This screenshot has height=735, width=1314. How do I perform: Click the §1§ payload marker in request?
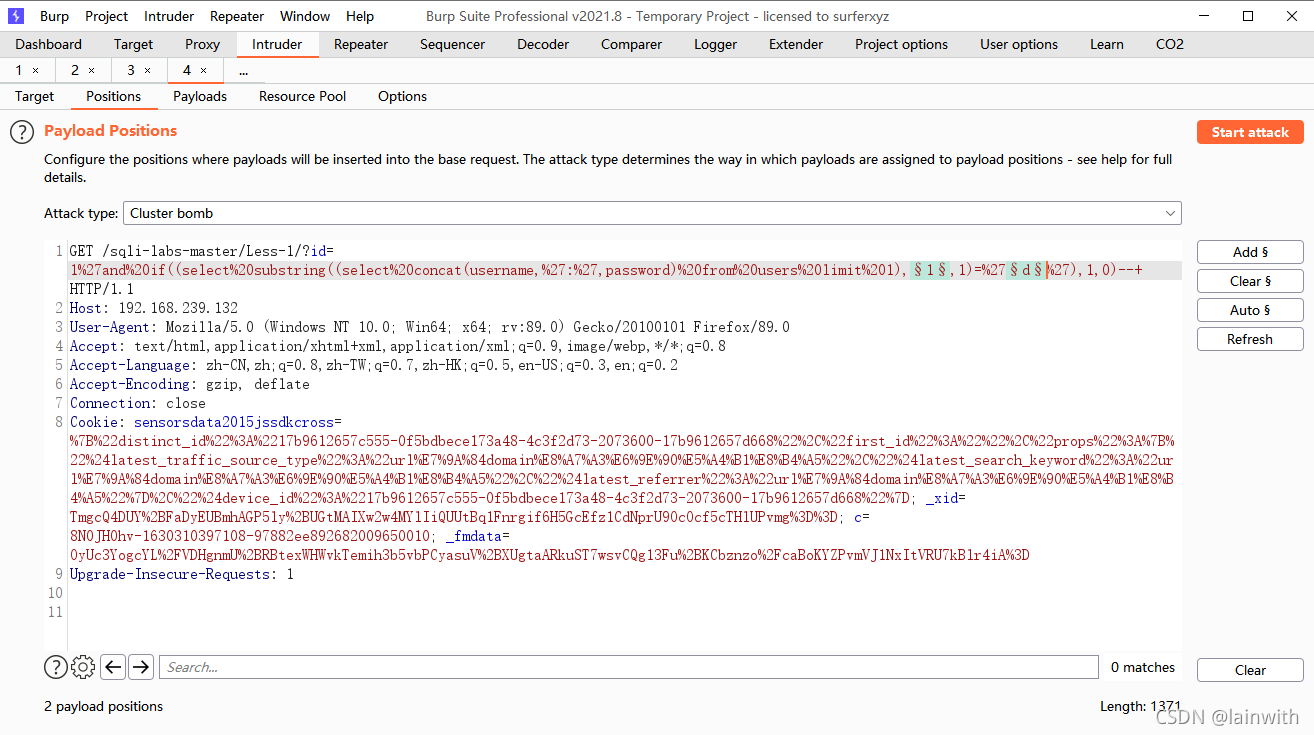pyautogui.click(x=931, y=270)
